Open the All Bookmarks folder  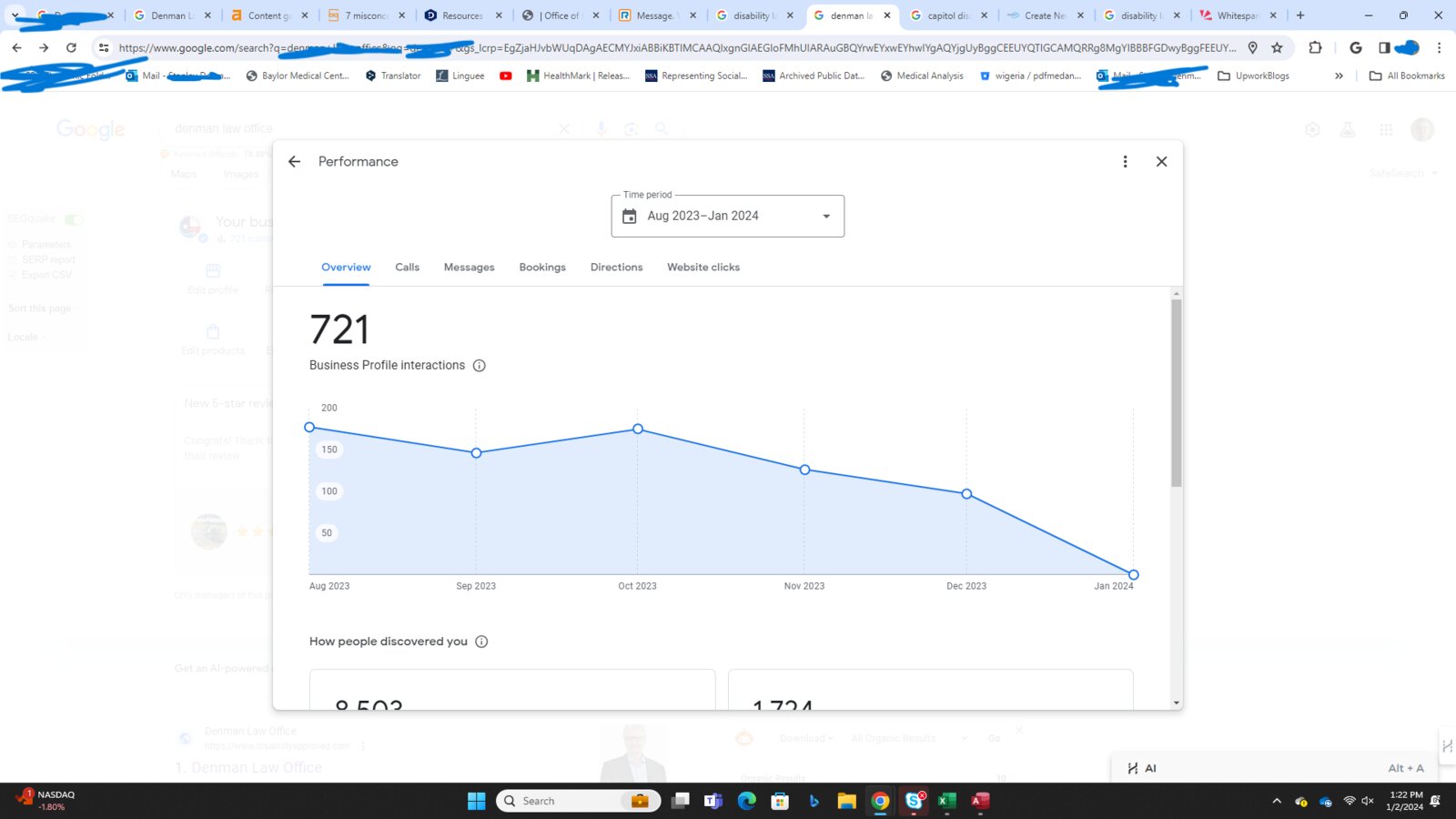tap(1407, 76)
